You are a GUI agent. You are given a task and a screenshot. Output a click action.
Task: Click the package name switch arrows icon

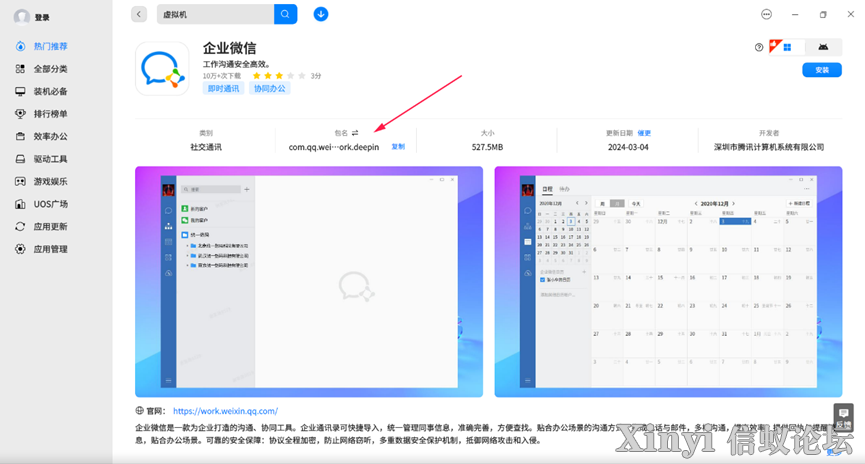[x=355, y=133]
